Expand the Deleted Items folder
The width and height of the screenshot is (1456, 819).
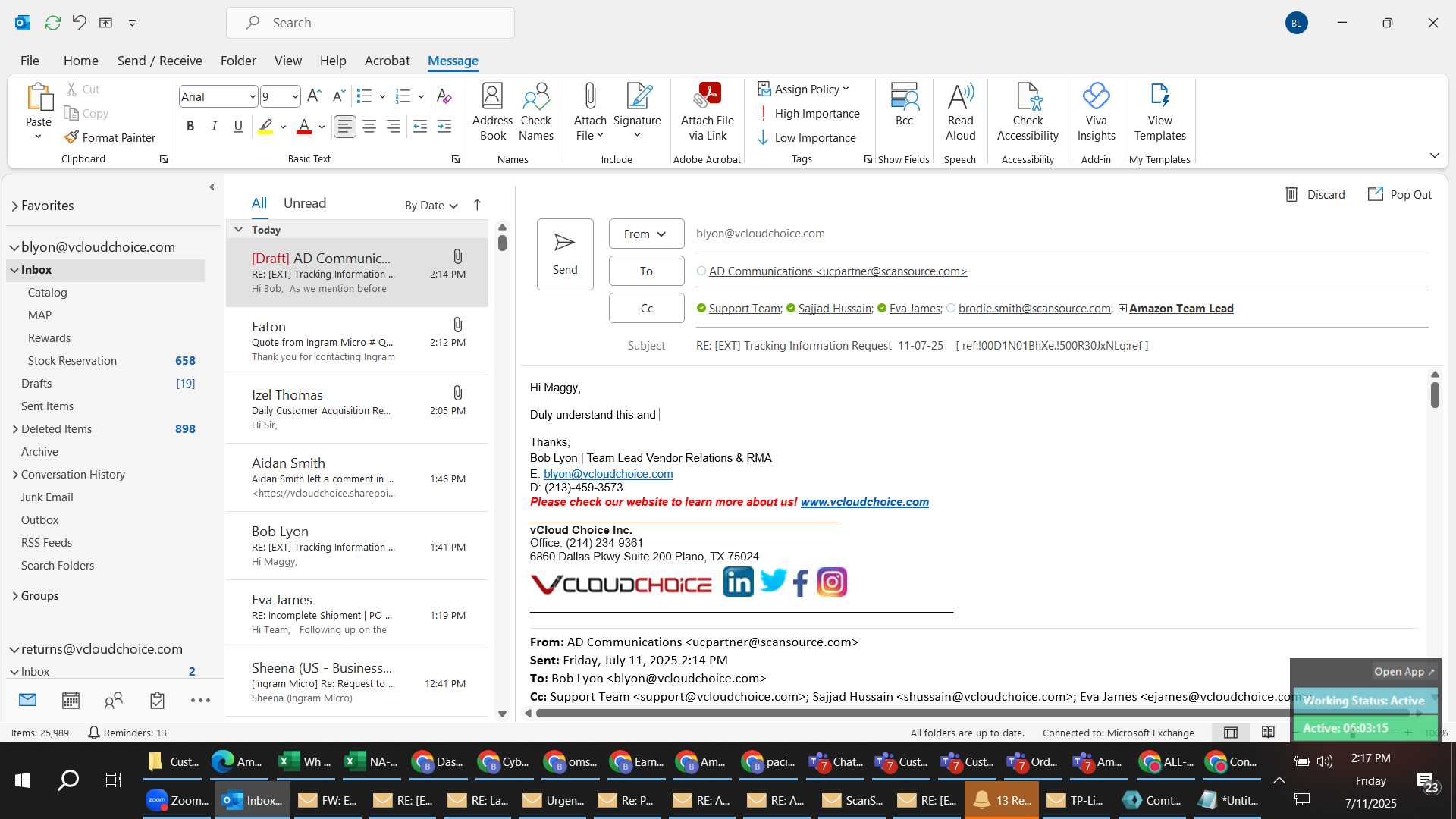click(15, 429)
